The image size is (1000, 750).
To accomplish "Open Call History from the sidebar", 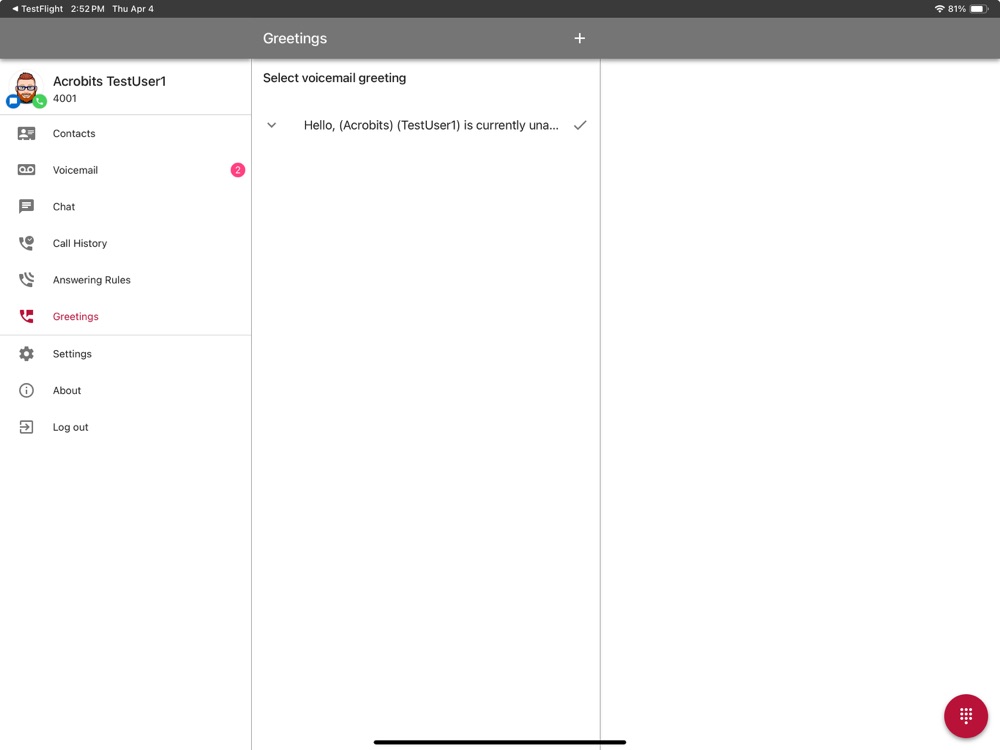I will pos(126,243).
